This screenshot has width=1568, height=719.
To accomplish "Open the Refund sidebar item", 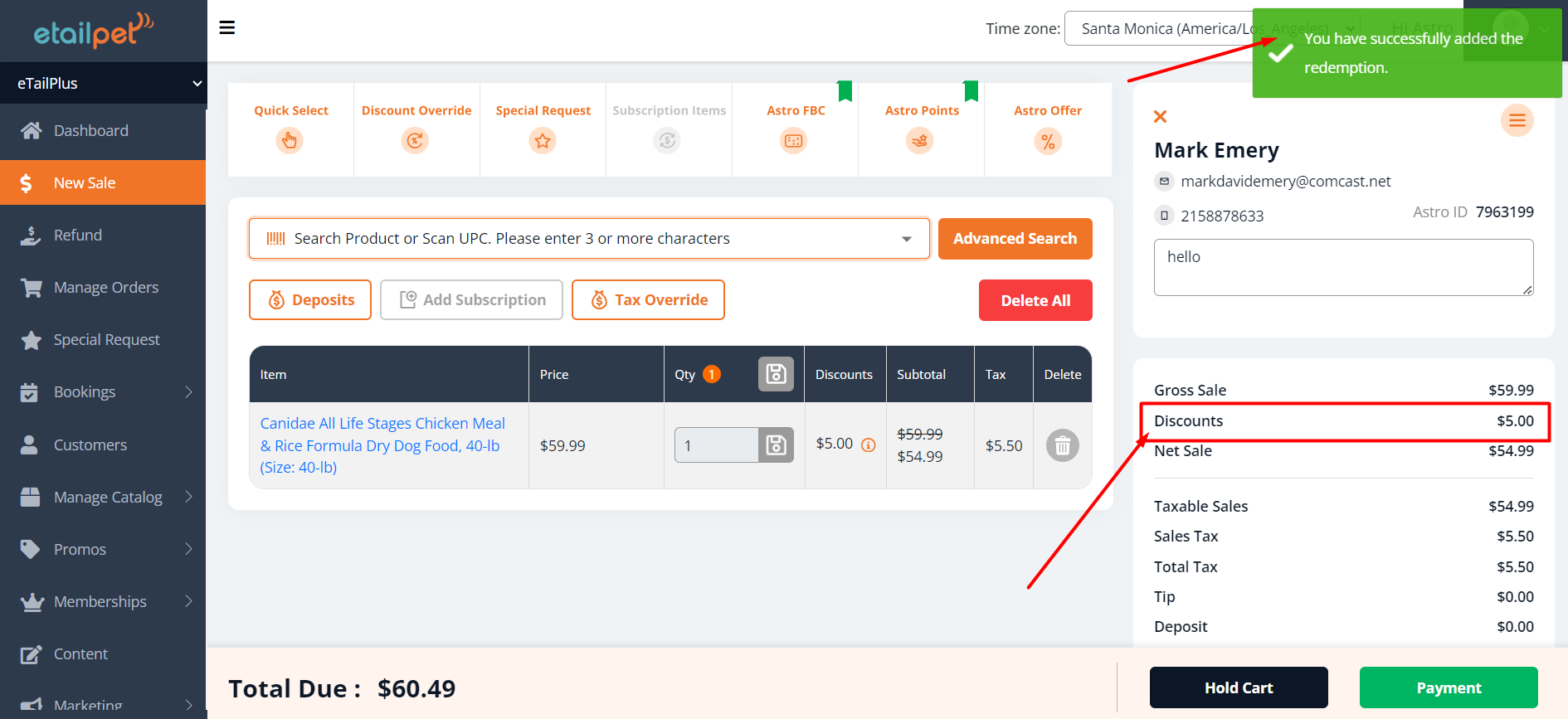I will pos(78,236).
